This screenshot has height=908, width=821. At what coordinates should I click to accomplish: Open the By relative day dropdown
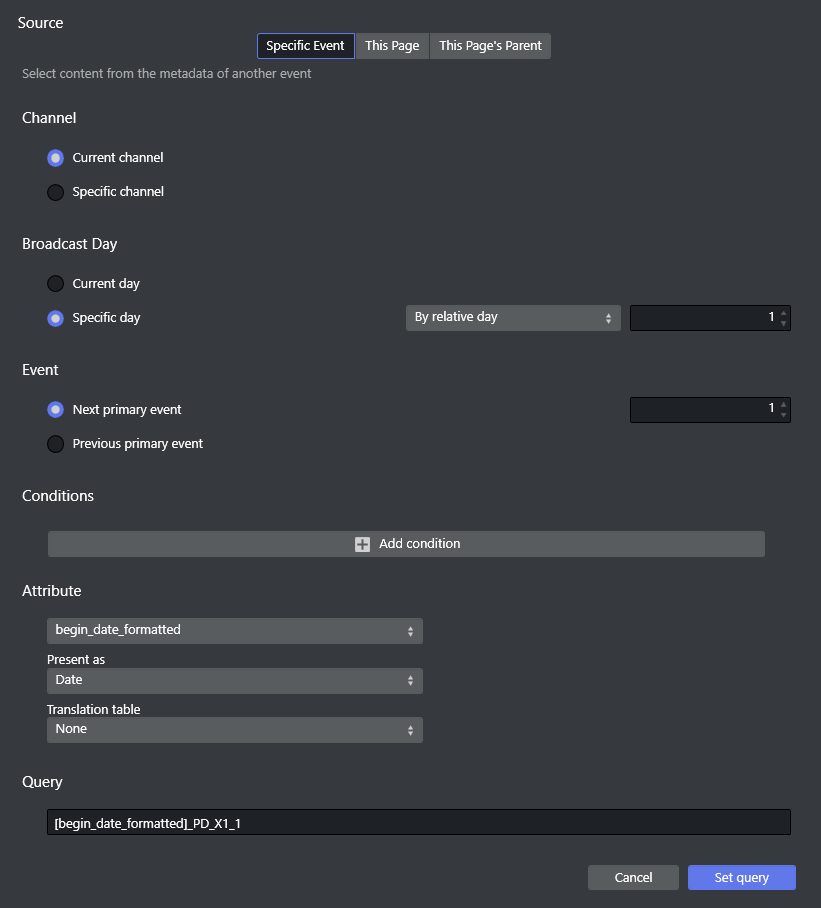tap(512, 318)
